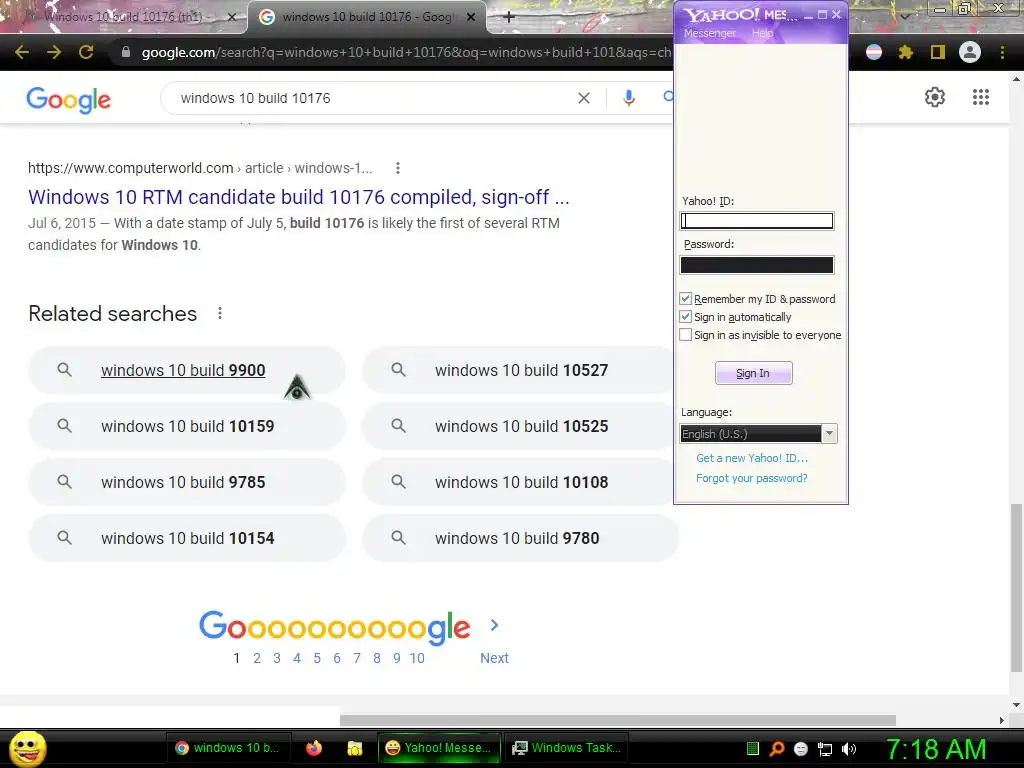Screen dimensions: 1024x768
Task: Search related windows 10 build 9900
Action: click(x=187, y=370)
